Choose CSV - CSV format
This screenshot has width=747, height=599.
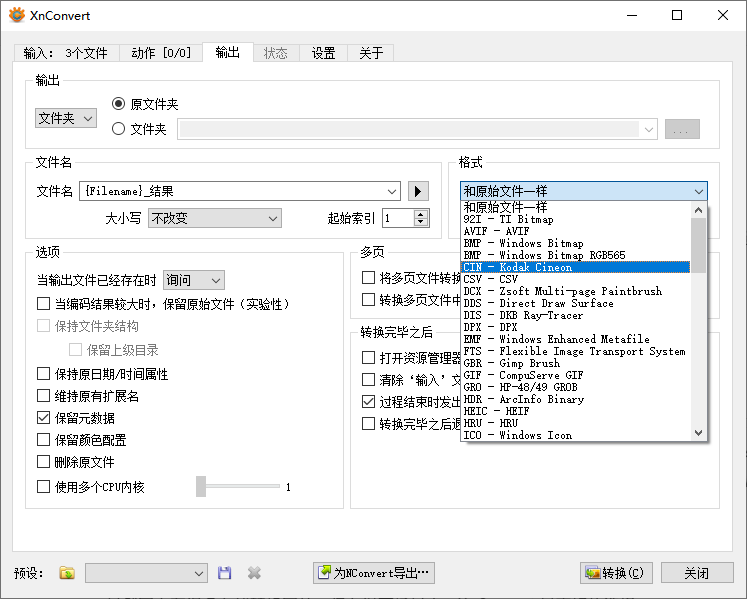(x=575, y=279)
